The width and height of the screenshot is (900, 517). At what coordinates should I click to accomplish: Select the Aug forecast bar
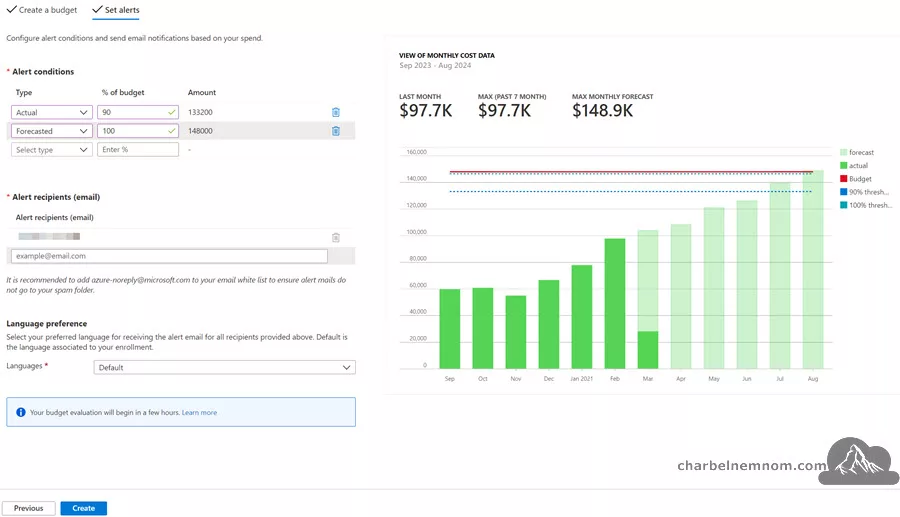tap(813, 269)
